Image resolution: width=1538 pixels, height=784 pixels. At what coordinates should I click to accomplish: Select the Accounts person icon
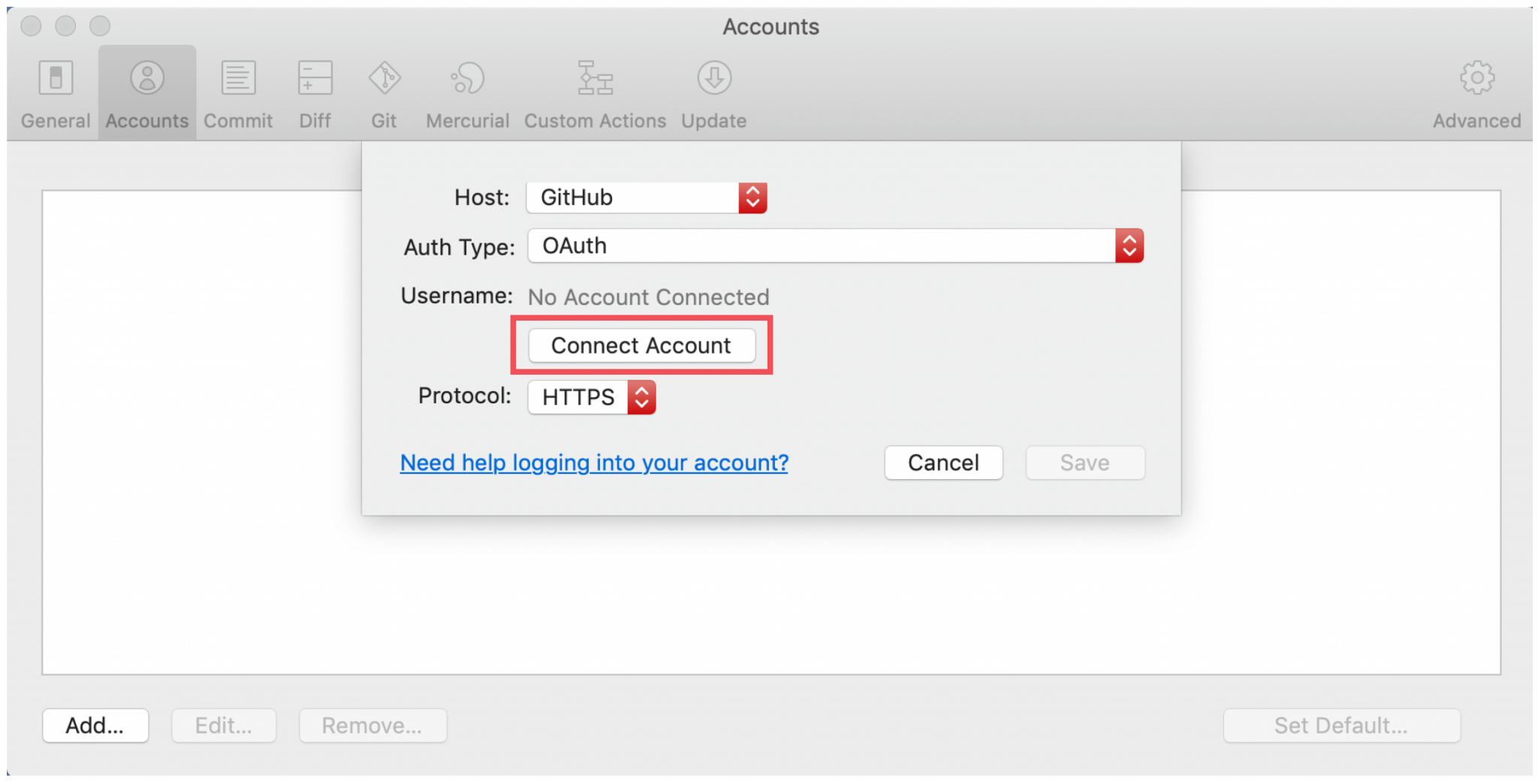click(147, 79)
